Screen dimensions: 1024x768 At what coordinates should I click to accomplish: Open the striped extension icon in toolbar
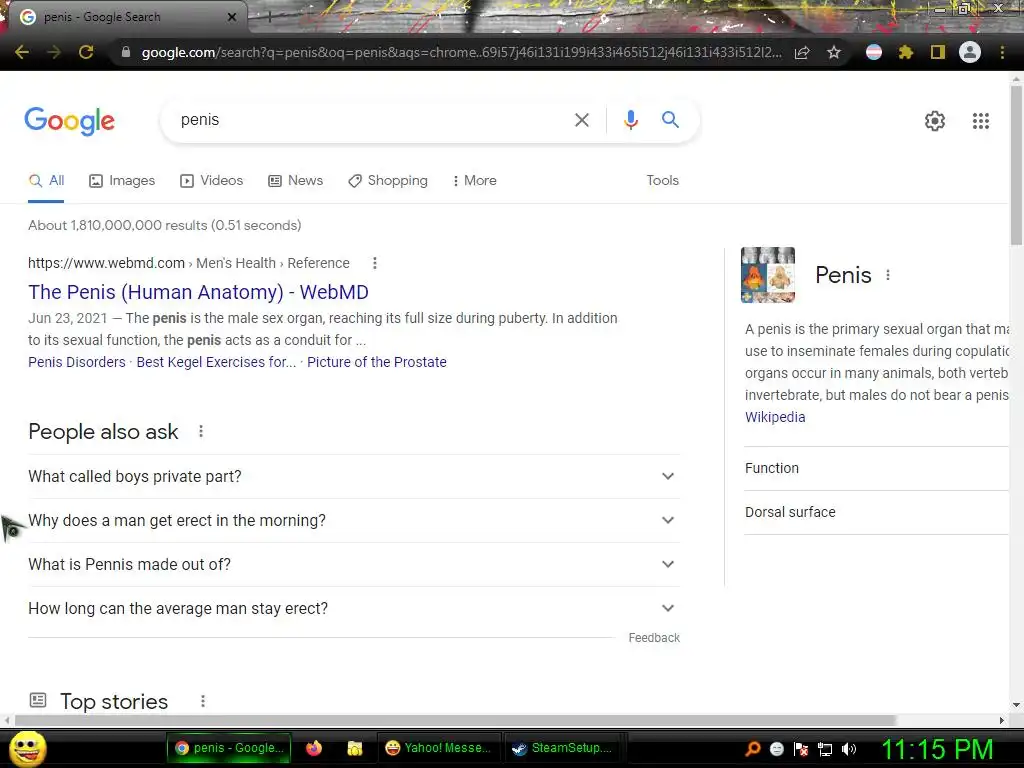(873, 52)
